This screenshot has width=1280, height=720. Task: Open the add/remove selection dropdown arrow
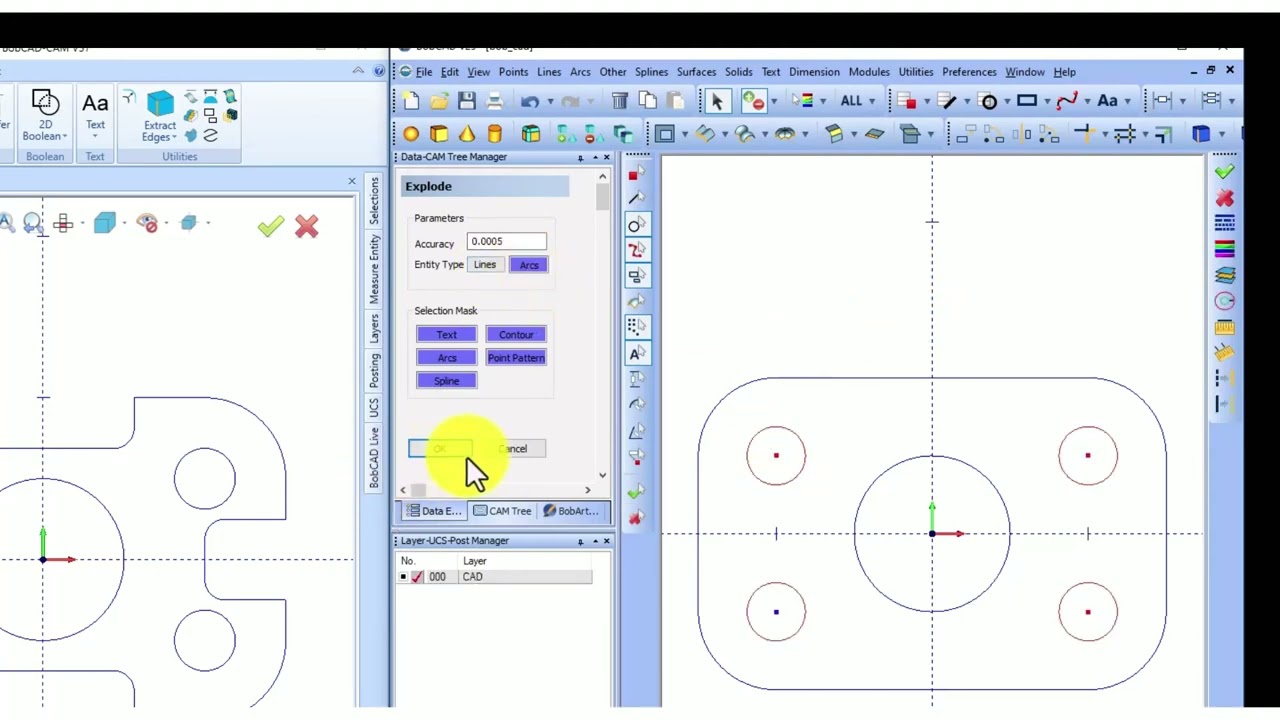(774, 101)
